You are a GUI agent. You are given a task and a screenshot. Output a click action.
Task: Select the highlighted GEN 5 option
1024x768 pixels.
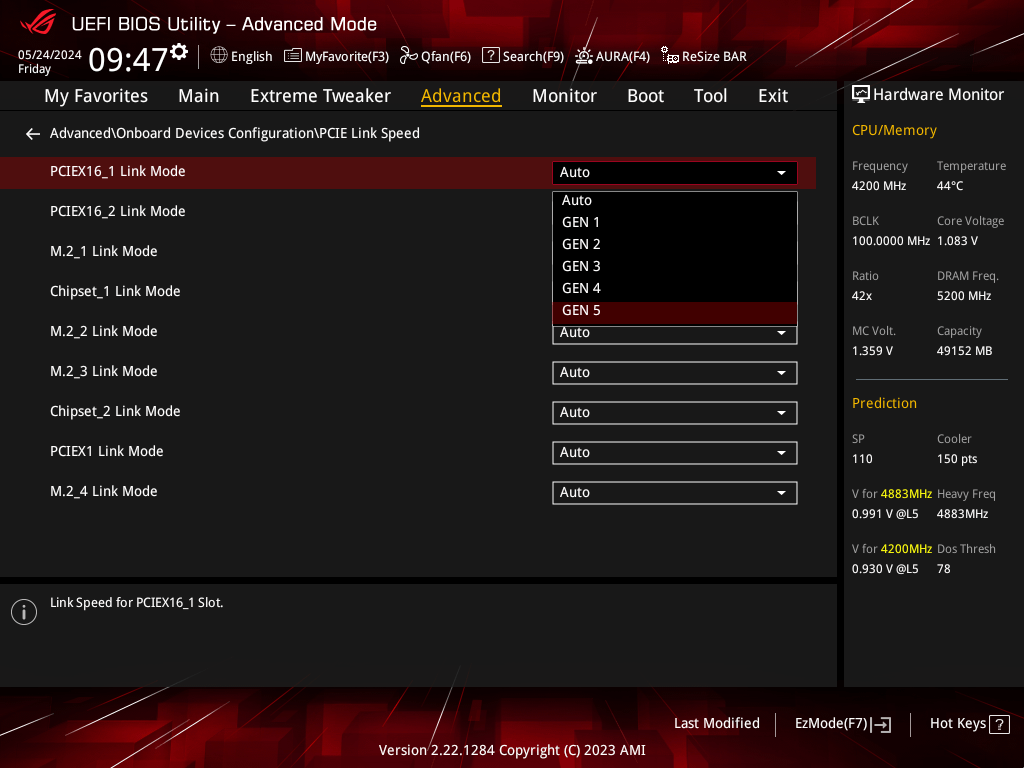pos(675,312)
